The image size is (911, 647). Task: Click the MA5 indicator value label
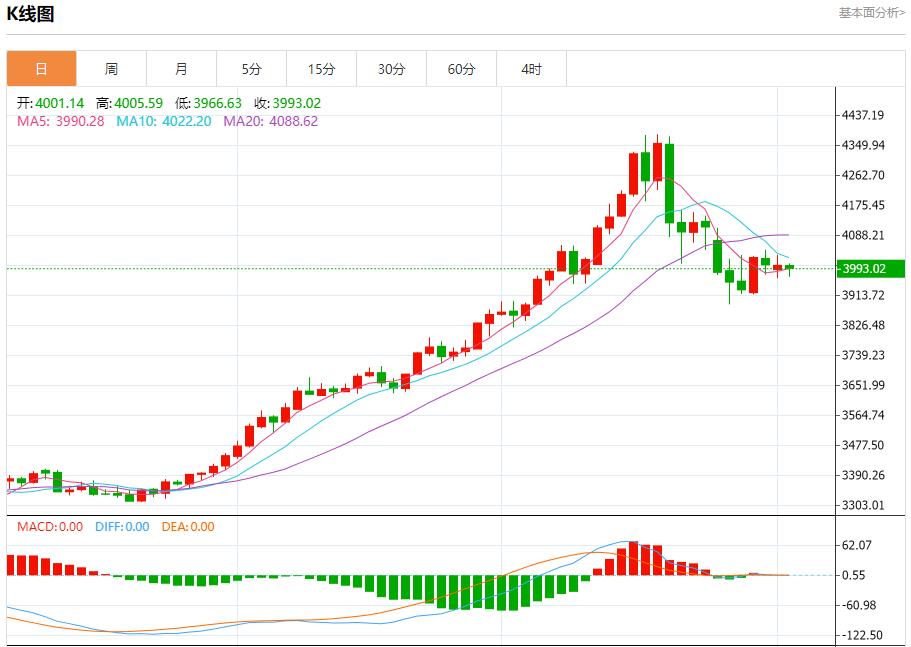(x=60, y=121)
